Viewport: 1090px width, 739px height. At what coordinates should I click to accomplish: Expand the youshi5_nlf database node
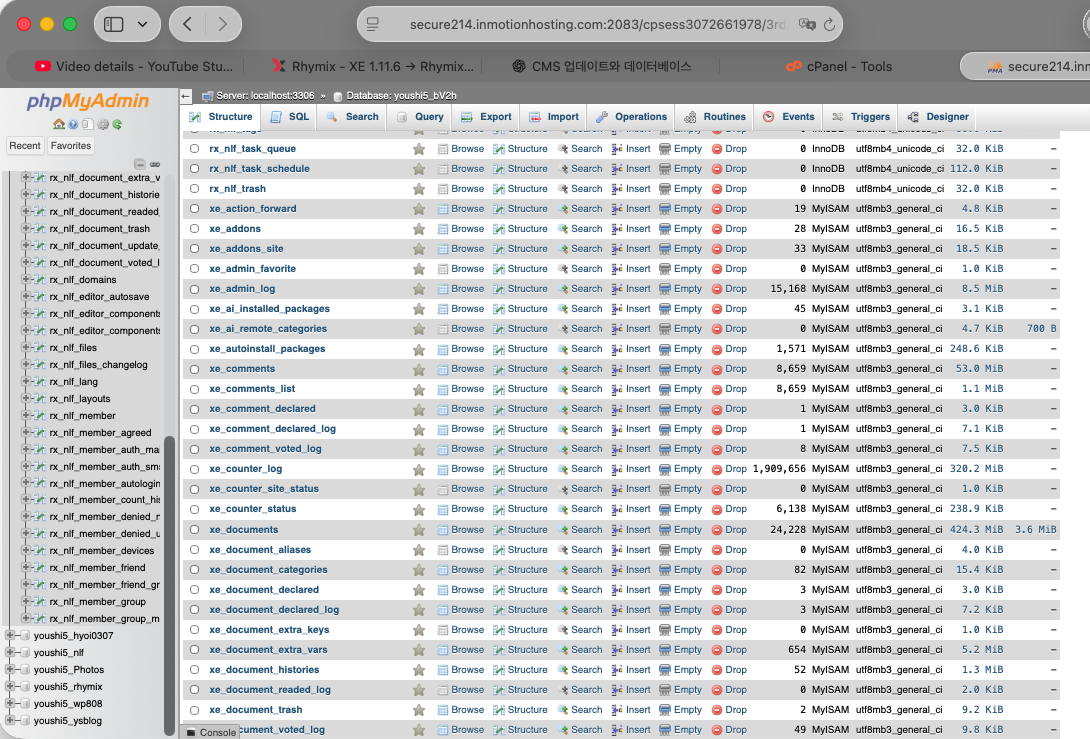(x=10, y=652)
